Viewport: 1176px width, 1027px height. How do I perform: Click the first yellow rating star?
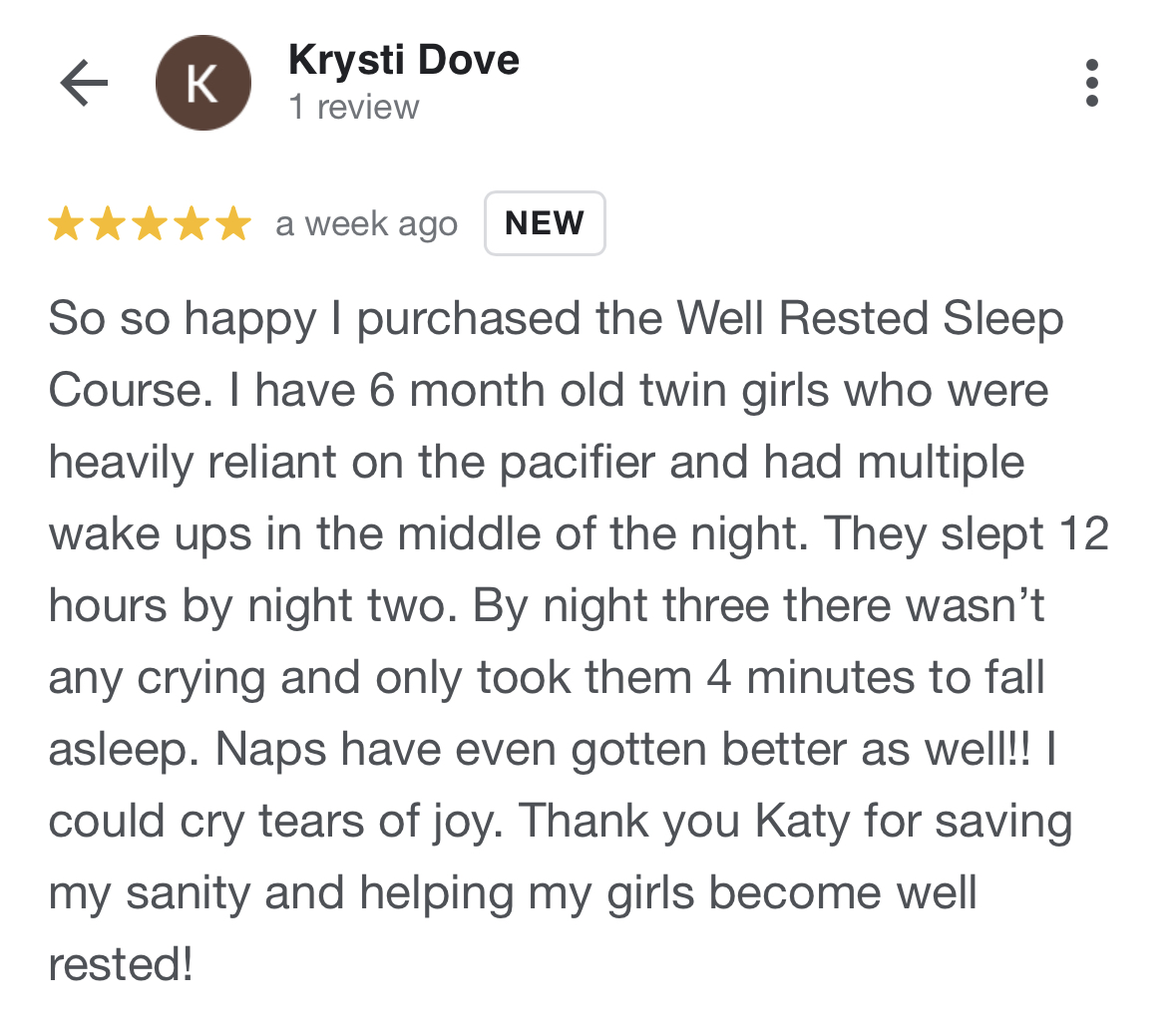[x=66, y=224]
